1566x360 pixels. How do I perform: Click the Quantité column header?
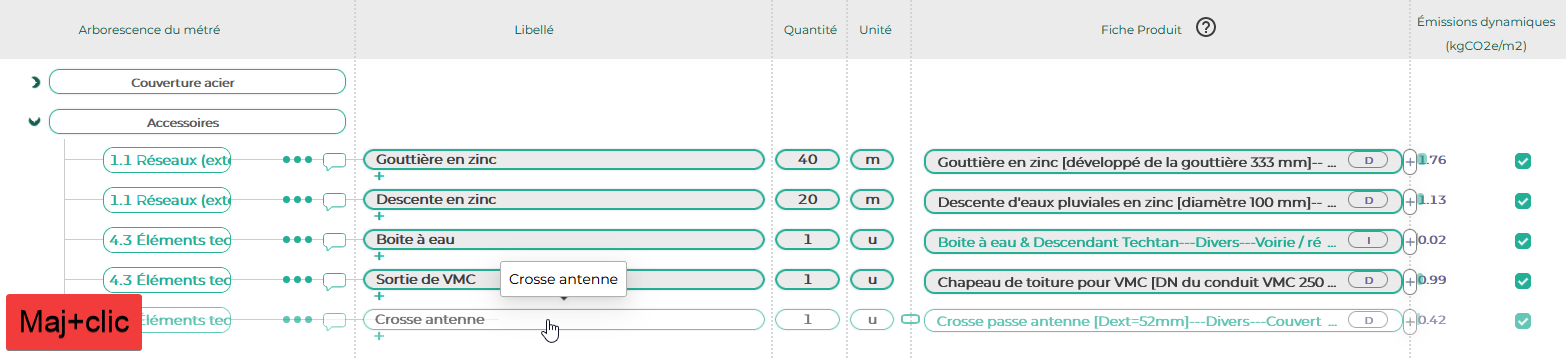pos(810,30)
